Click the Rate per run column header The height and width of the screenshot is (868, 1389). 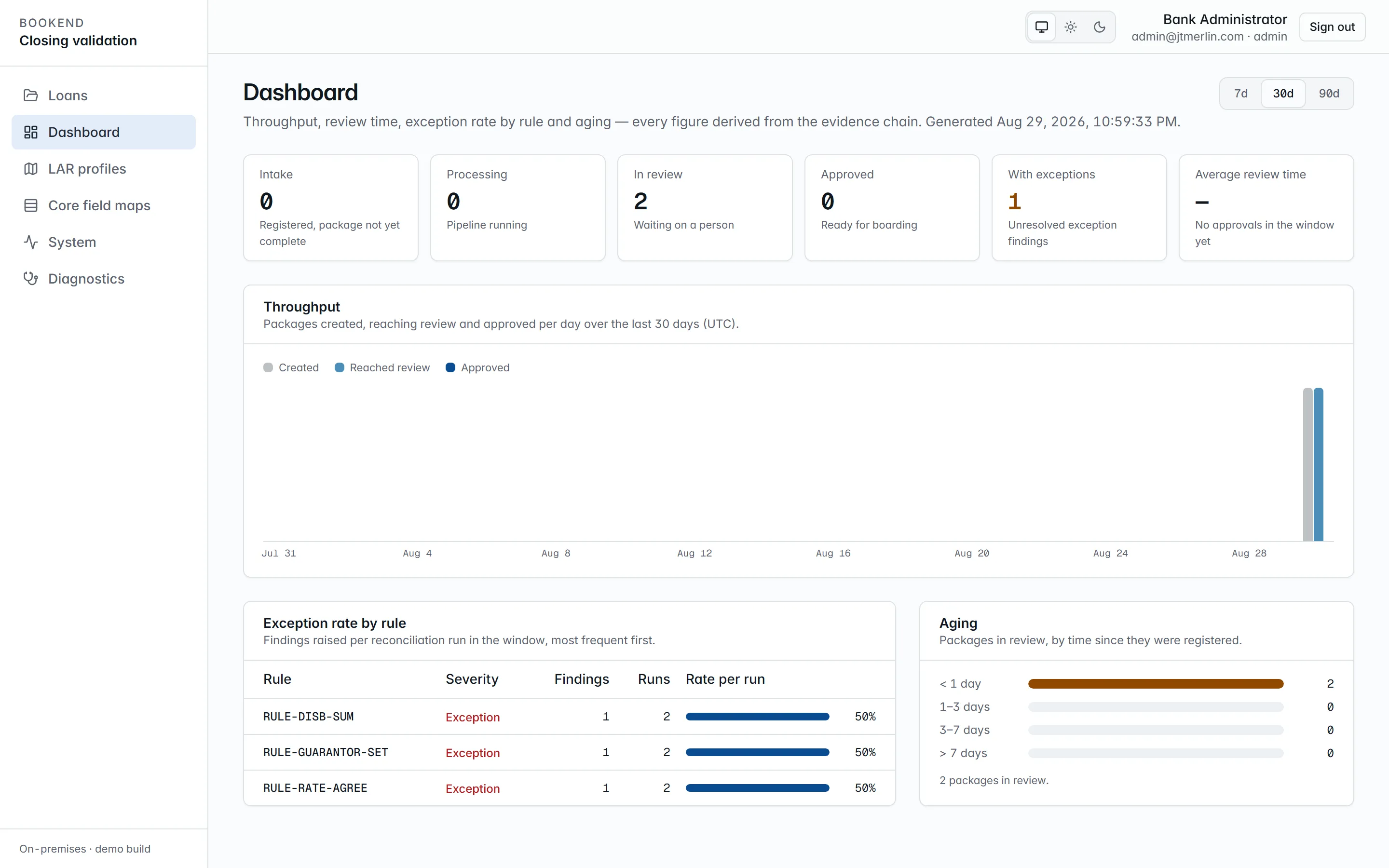pos(725,679)
